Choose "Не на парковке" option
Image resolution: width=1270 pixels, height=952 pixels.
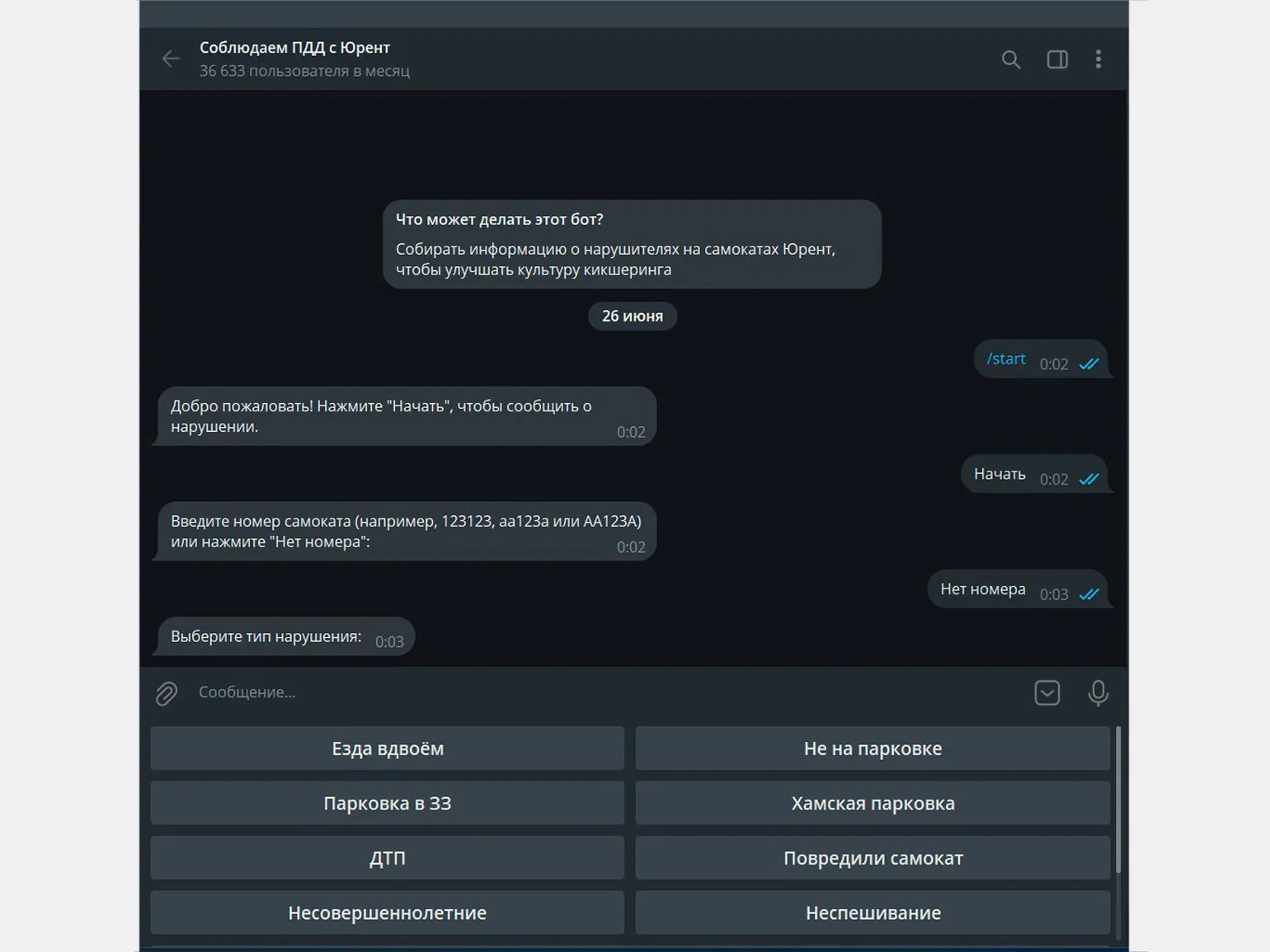pyautogui.click(x=873, y=748)
